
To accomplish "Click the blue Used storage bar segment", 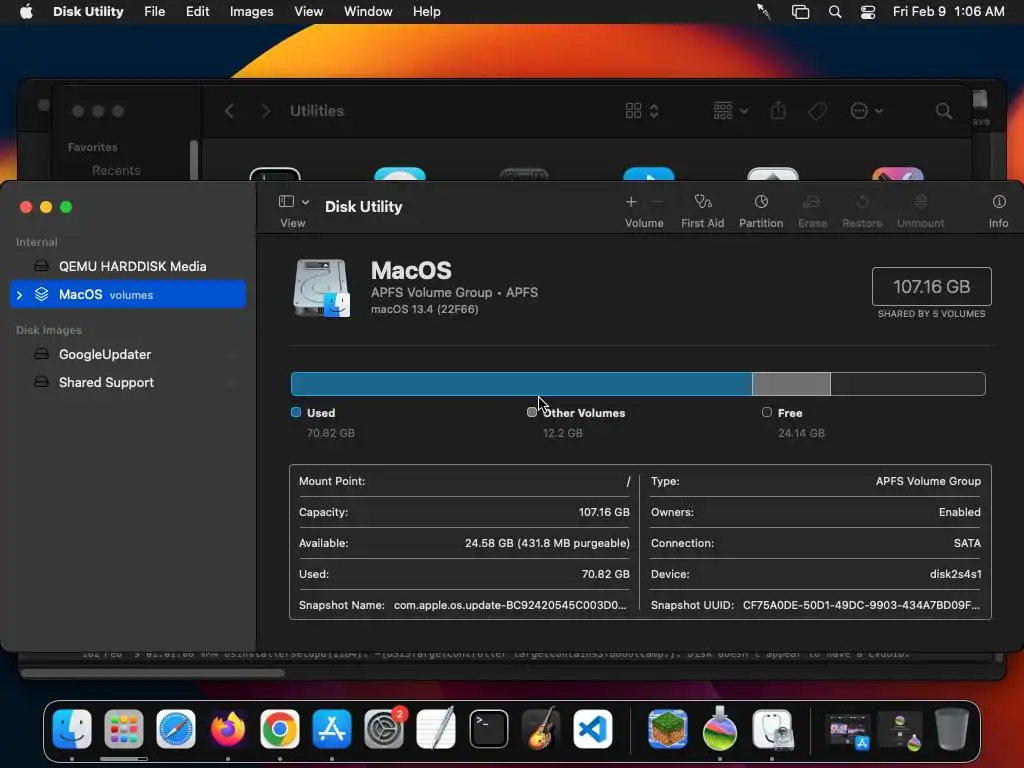I will [x=521, y=384].
